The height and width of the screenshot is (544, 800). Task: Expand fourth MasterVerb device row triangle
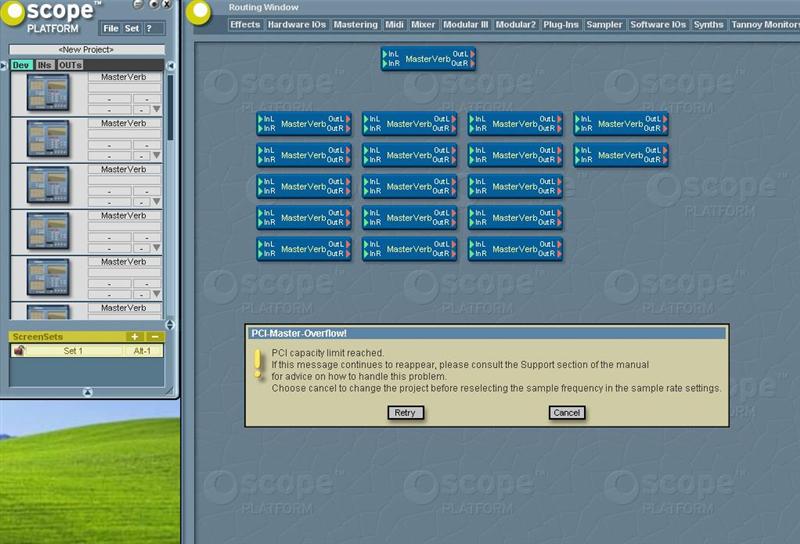click(x=157, y=248)
